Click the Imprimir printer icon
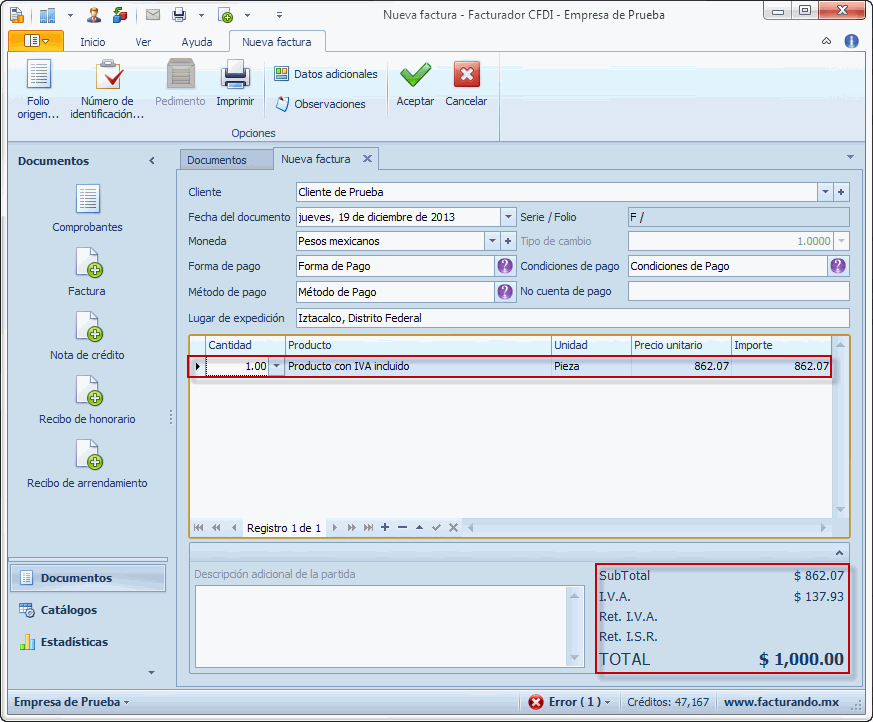 (x=235, y=76)
